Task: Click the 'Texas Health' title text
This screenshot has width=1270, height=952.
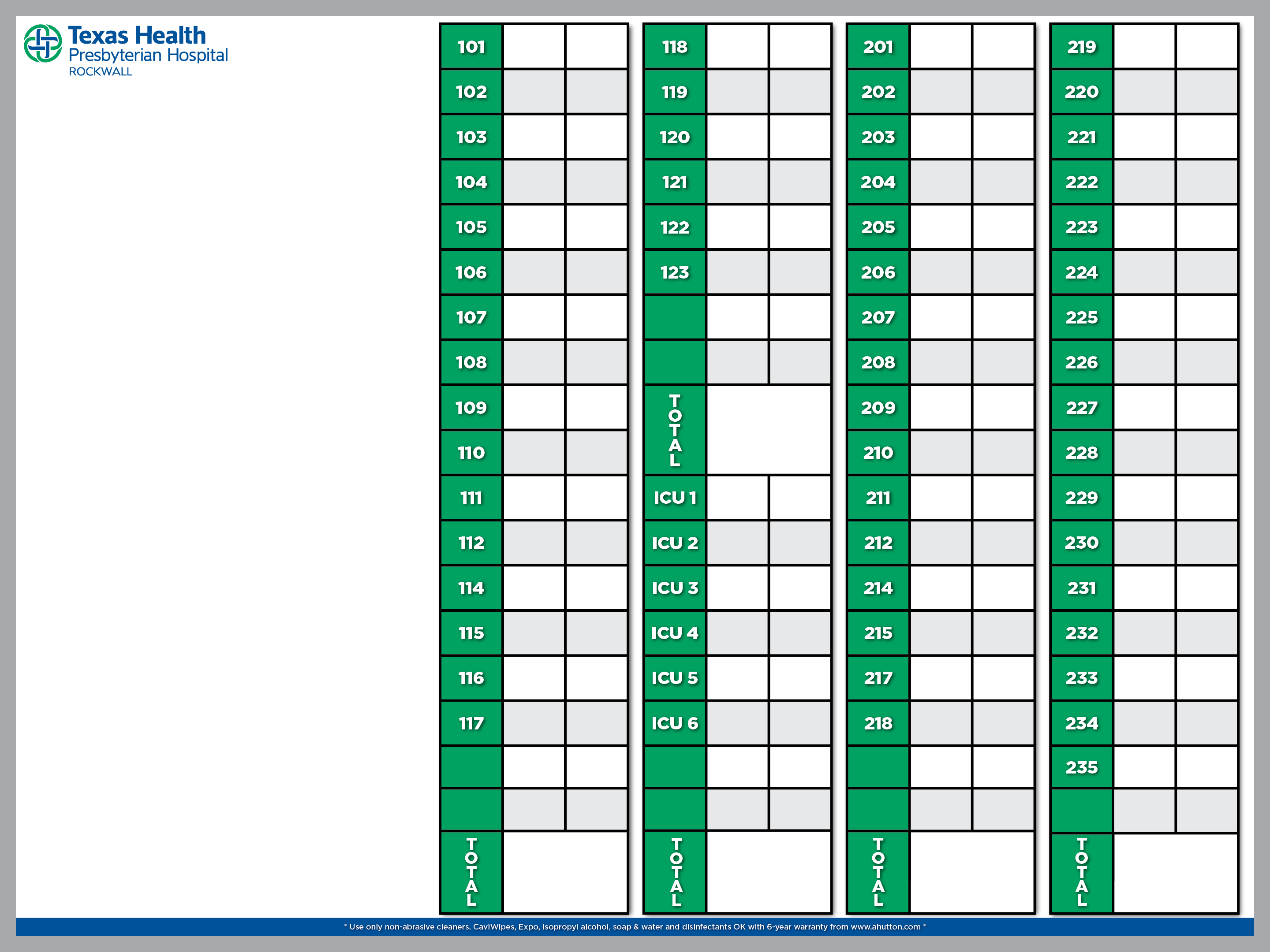Action: (x=137, y=36)
